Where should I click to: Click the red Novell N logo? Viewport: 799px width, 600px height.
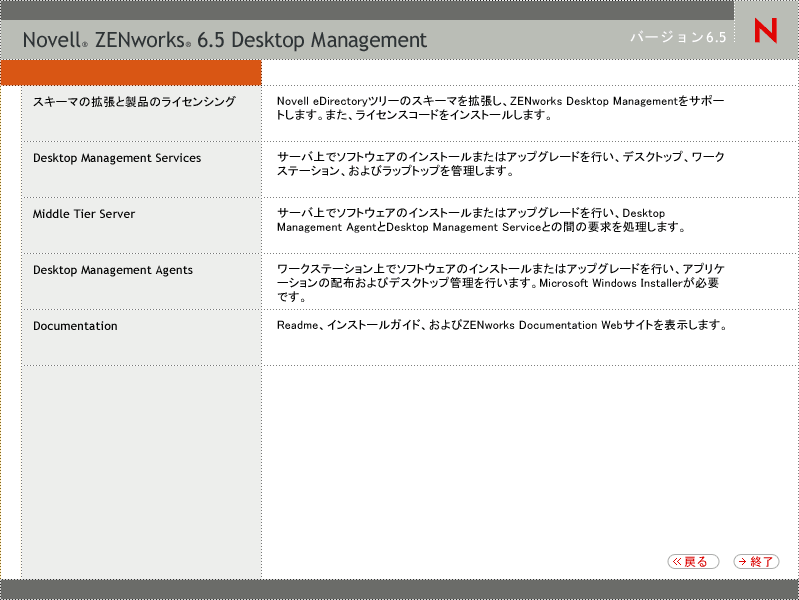(766, 31)
